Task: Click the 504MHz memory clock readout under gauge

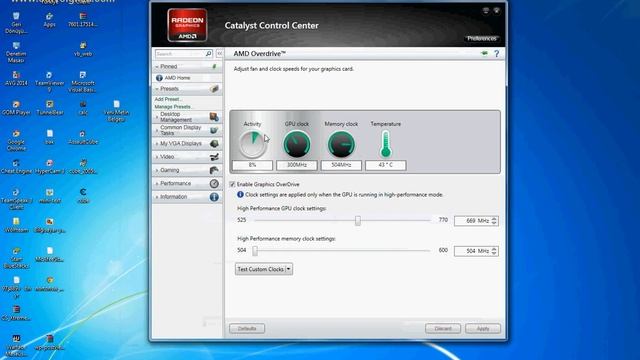Action: click(341, 165)
